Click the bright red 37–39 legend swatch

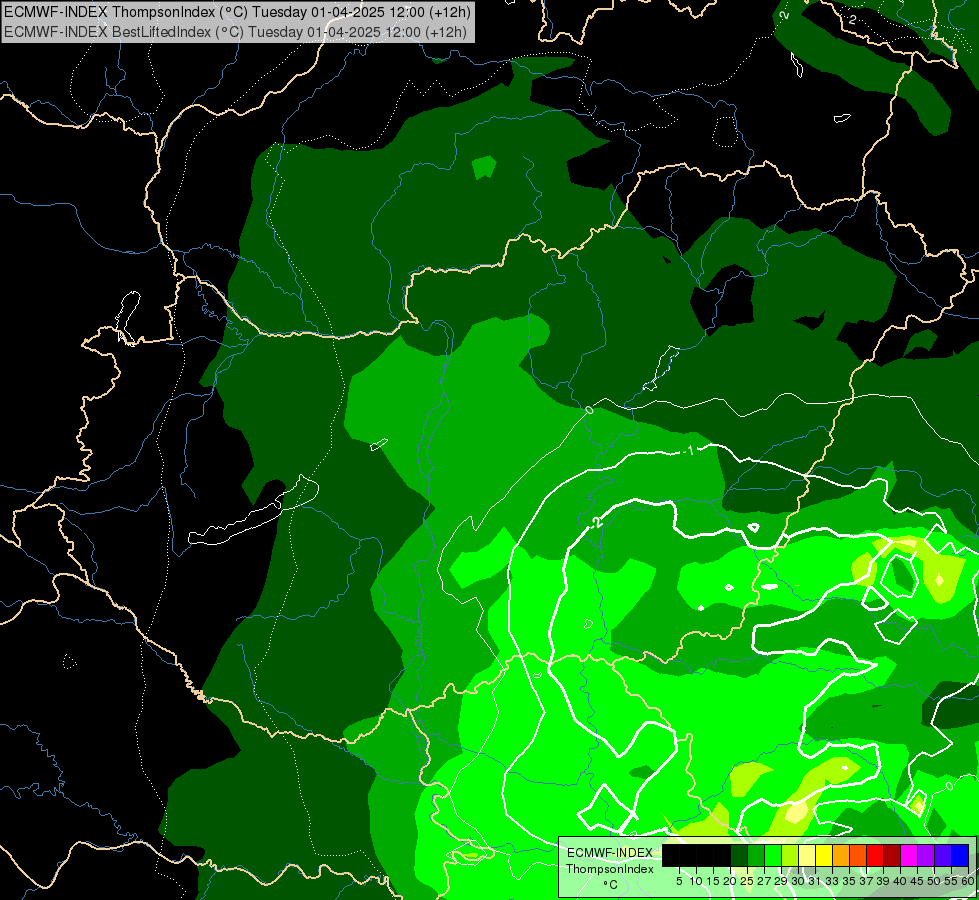(x=875, y=855)
